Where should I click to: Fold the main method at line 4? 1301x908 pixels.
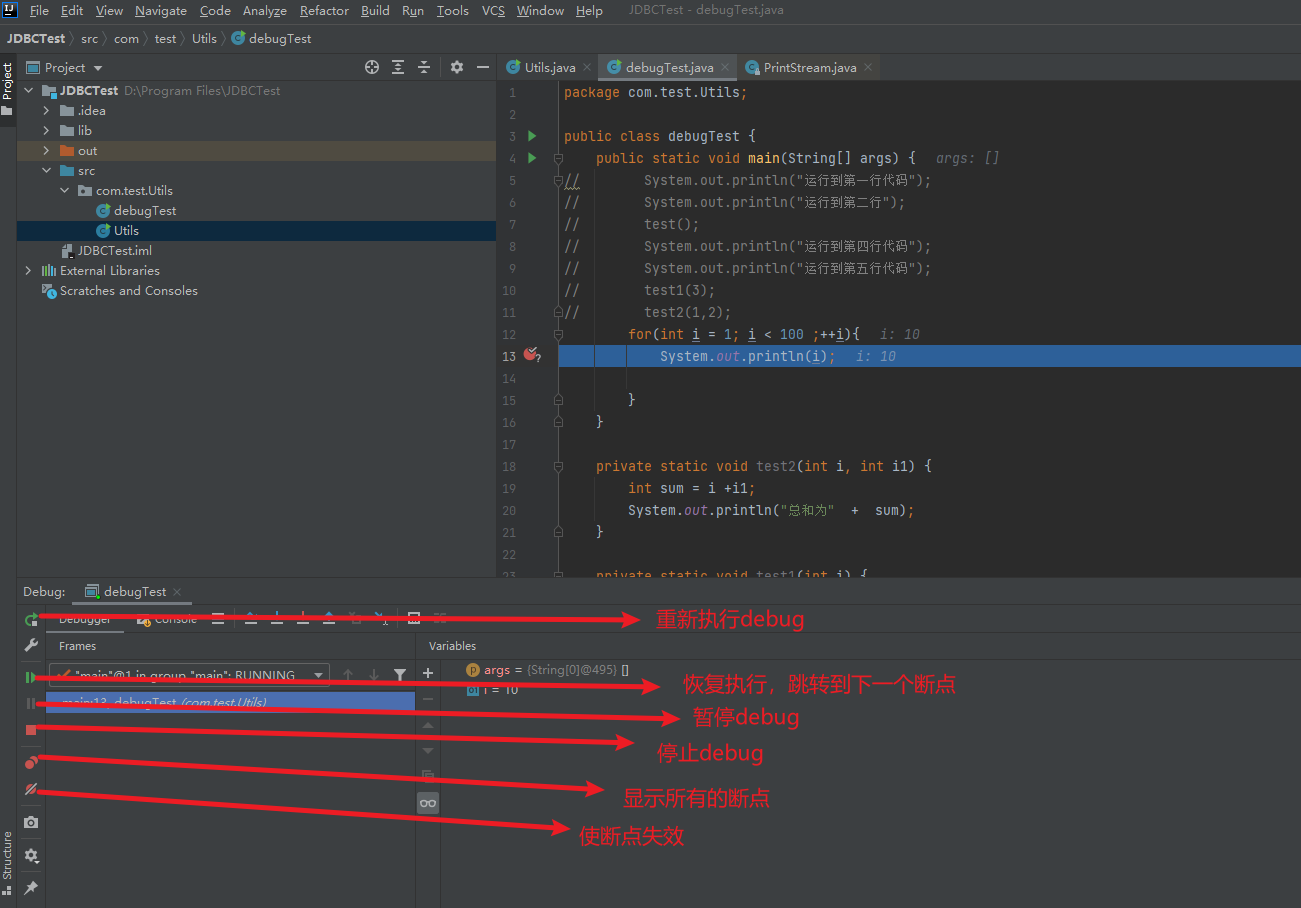click(x=558, y=158)
